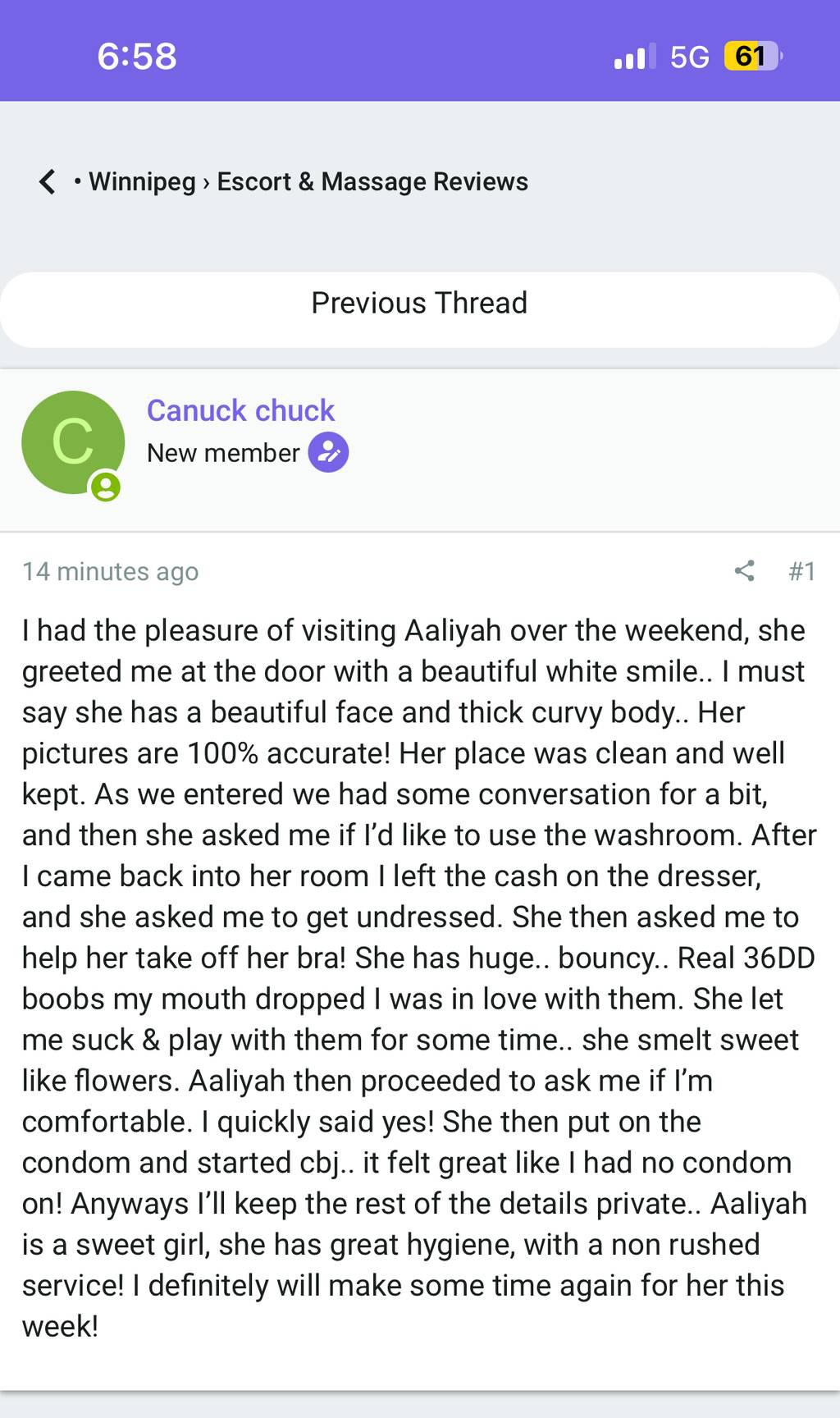Tap the battery level indicator
Screen dimensions: 840x1418
click(x=752, y=56)
